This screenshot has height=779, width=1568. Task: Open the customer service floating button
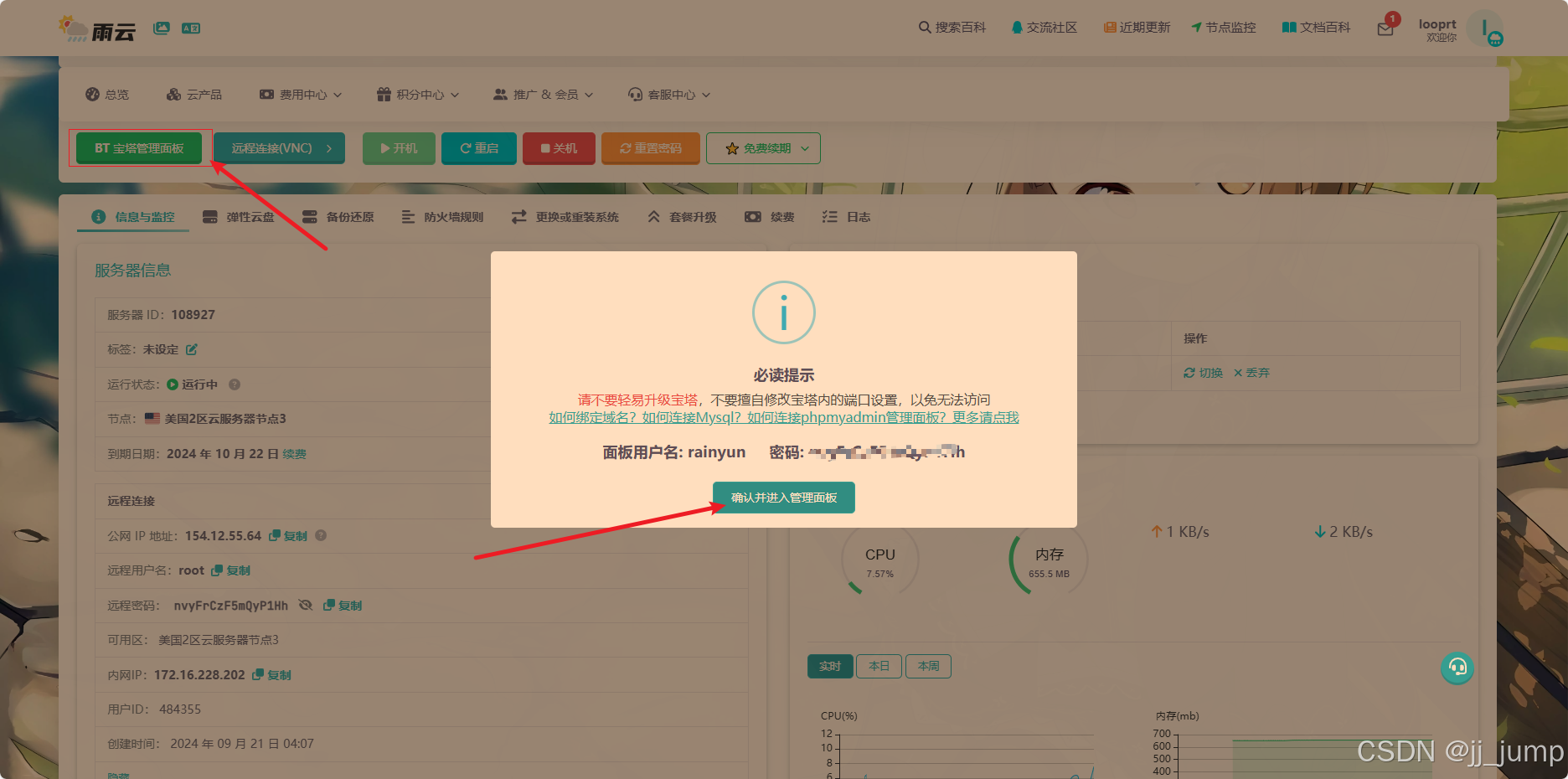(x=1457, y=668)
